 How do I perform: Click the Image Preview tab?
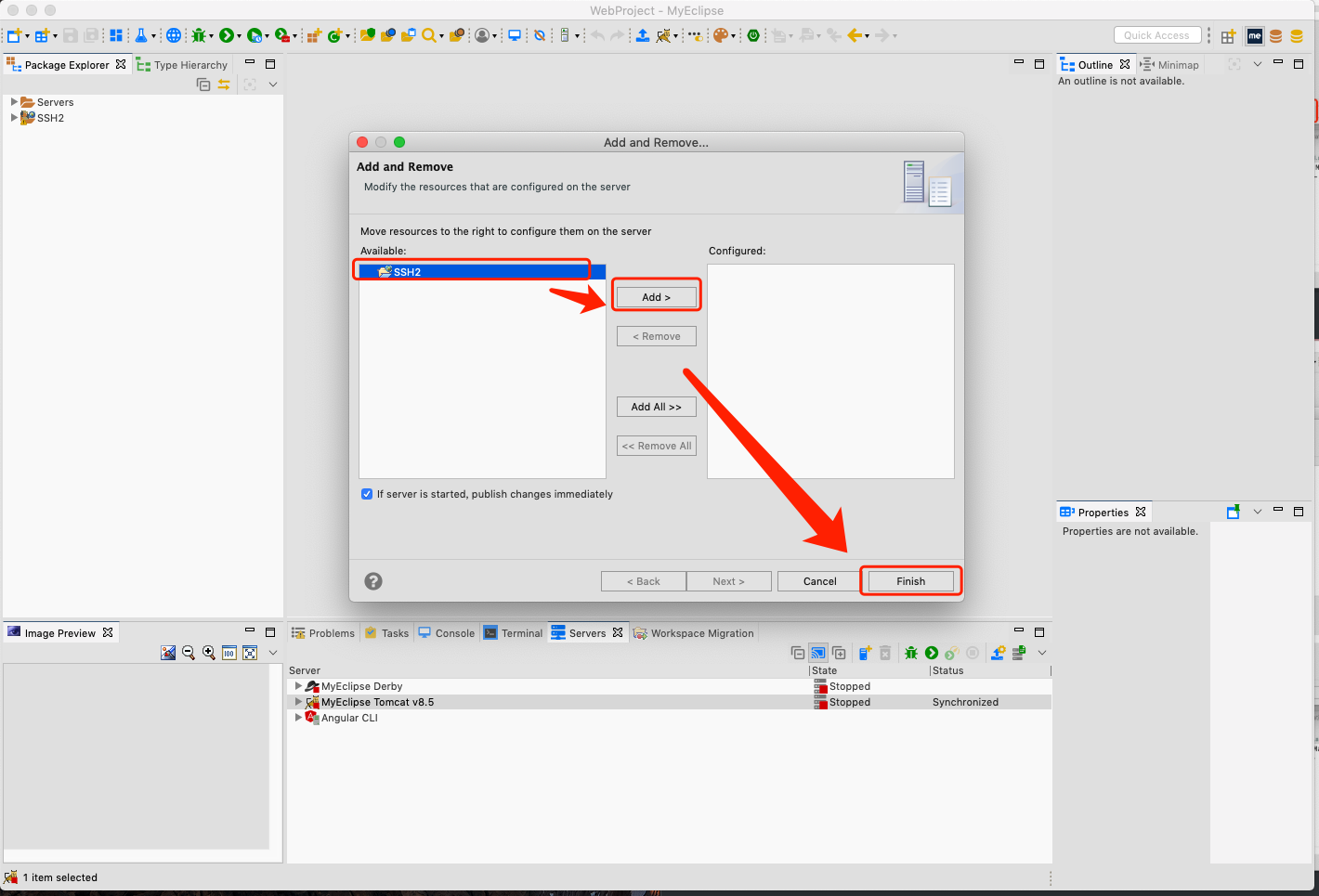click(60, 633)
